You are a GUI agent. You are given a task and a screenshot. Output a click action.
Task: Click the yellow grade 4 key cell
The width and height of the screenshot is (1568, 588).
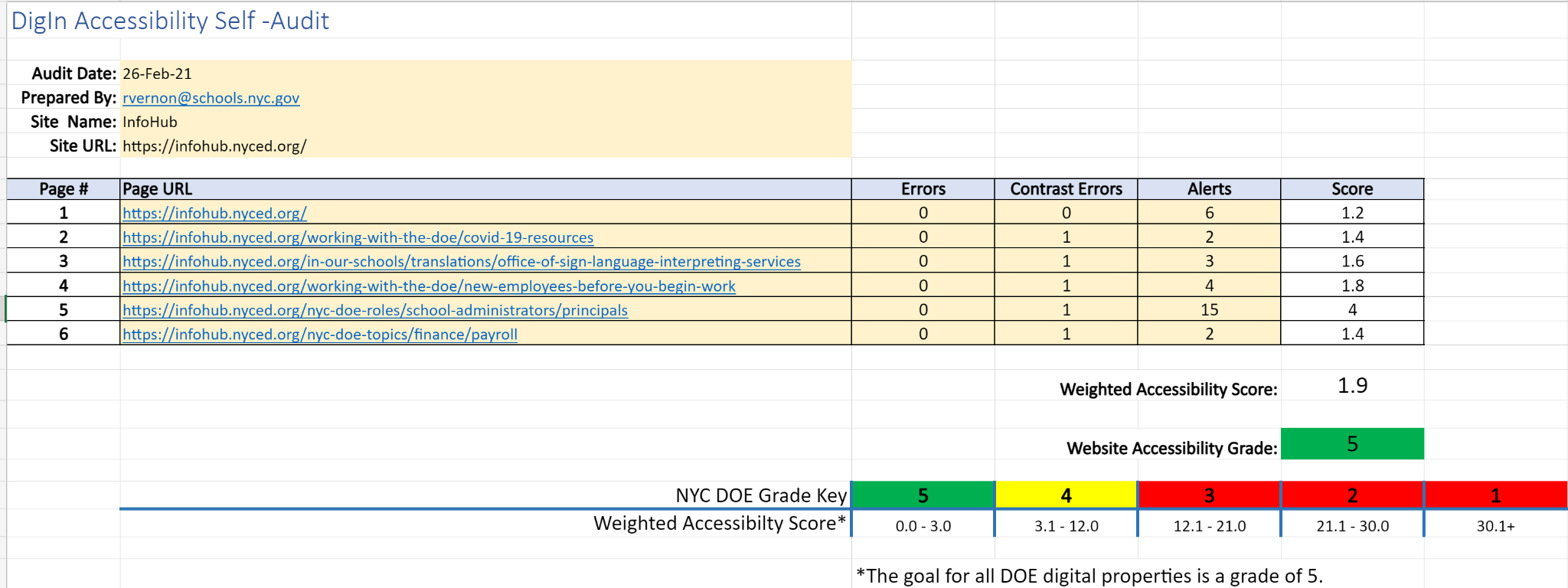pos(1066,495)
